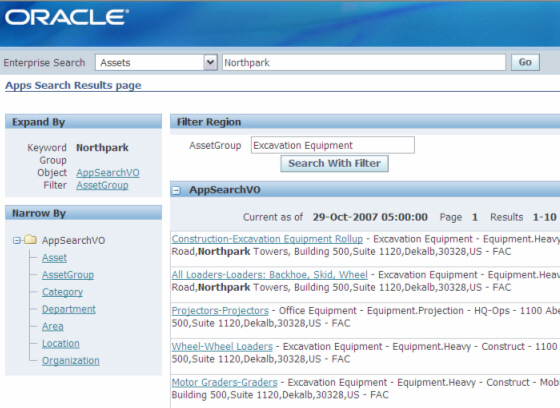Viewport: 560px width, 408px height.
Task: Click the 29-Oct-2007 05:00:00 timestamp
Action: 370,217
